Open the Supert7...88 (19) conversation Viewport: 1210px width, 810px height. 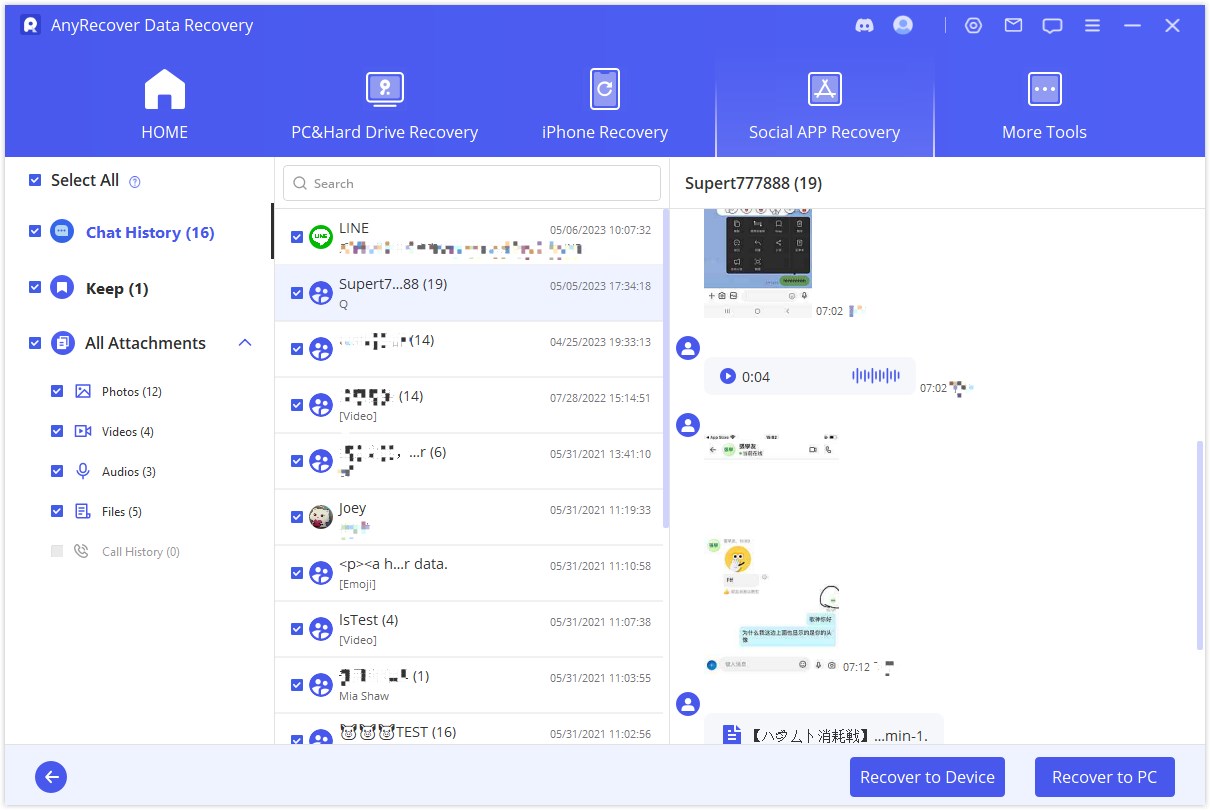468,293
